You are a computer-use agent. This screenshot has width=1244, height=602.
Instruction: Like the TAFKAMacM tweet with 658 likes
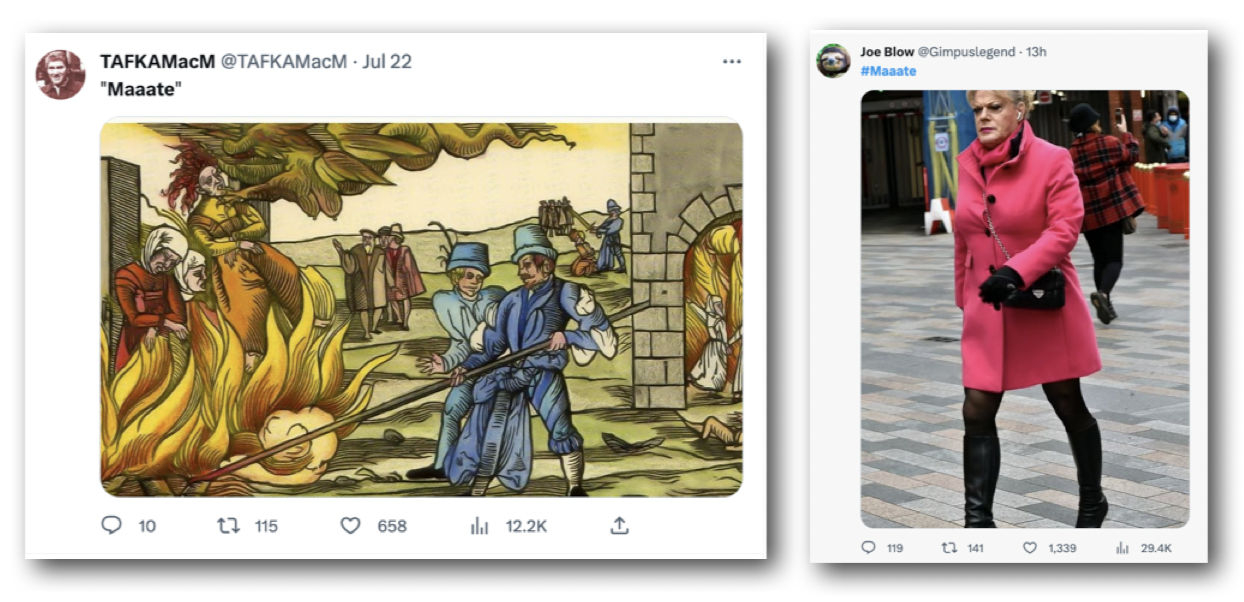click(x=350, y=525)
